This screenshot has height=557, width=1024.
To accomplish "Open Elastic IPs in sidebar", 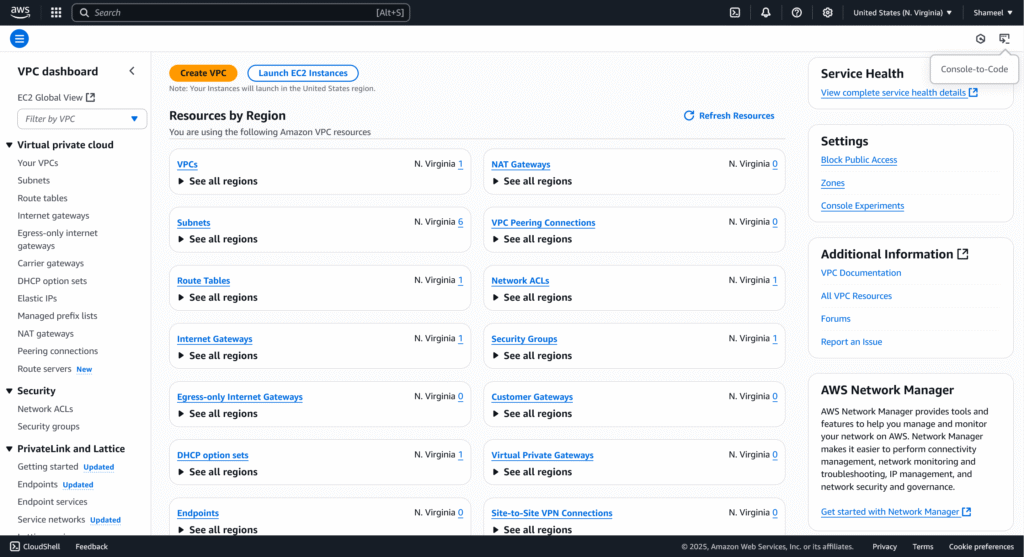I will (37, 298).
